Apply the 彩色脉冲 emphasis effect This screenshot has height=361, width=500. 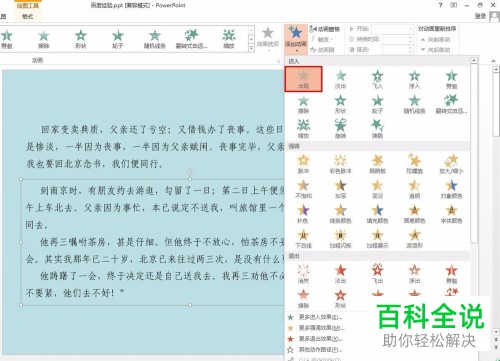point(340,164)
